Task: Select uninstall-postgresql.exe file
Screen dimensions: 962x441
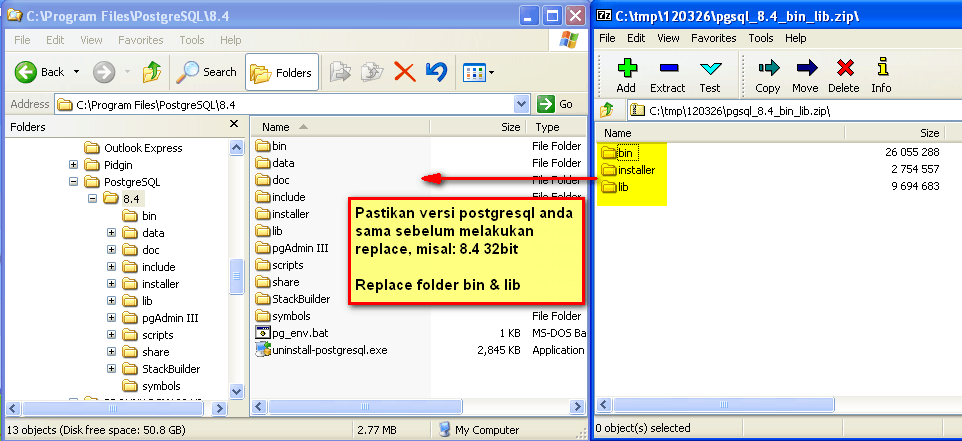Action: click(321, 350)
